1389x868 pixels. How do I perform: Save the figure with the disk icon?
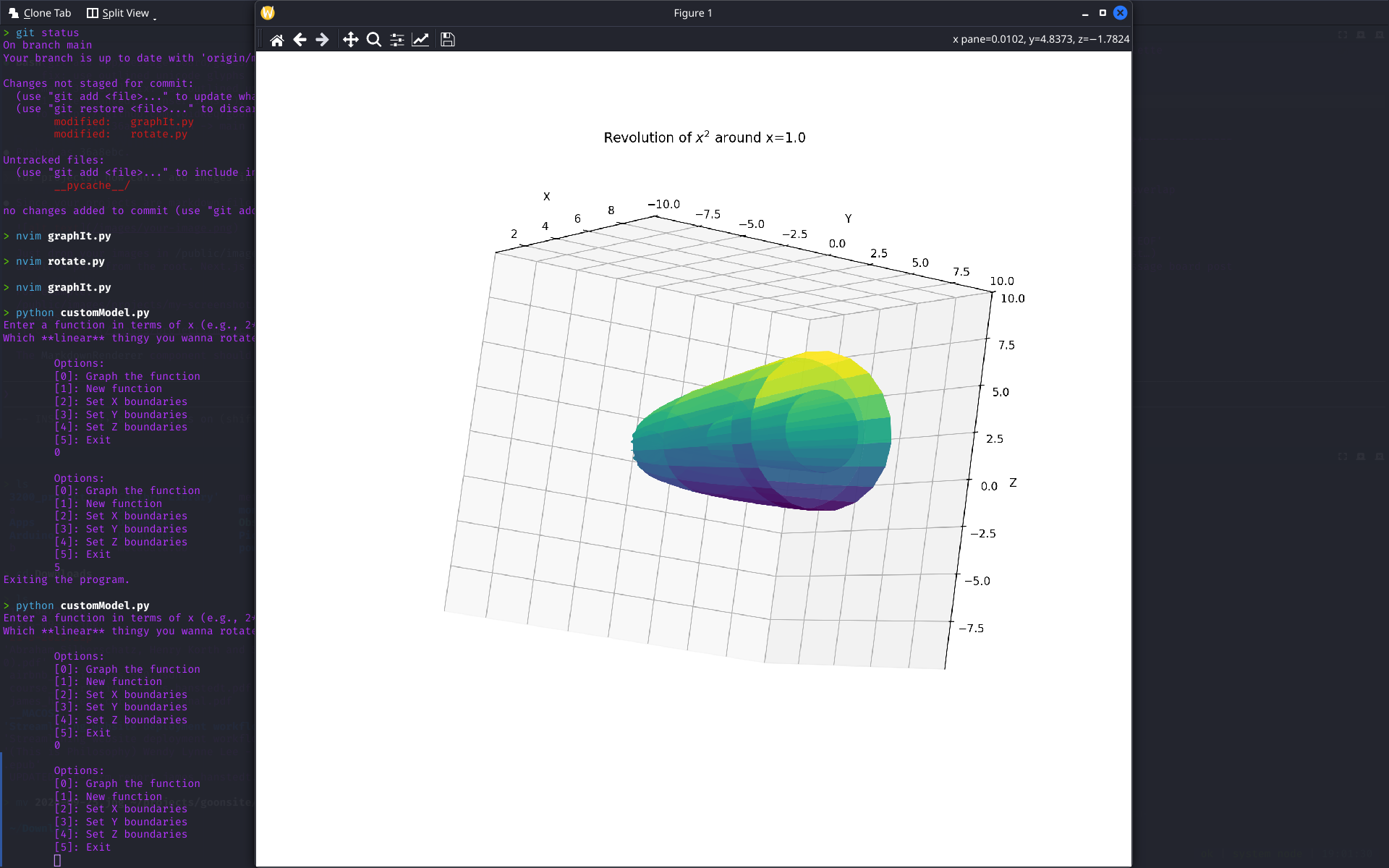click(448, 40)
